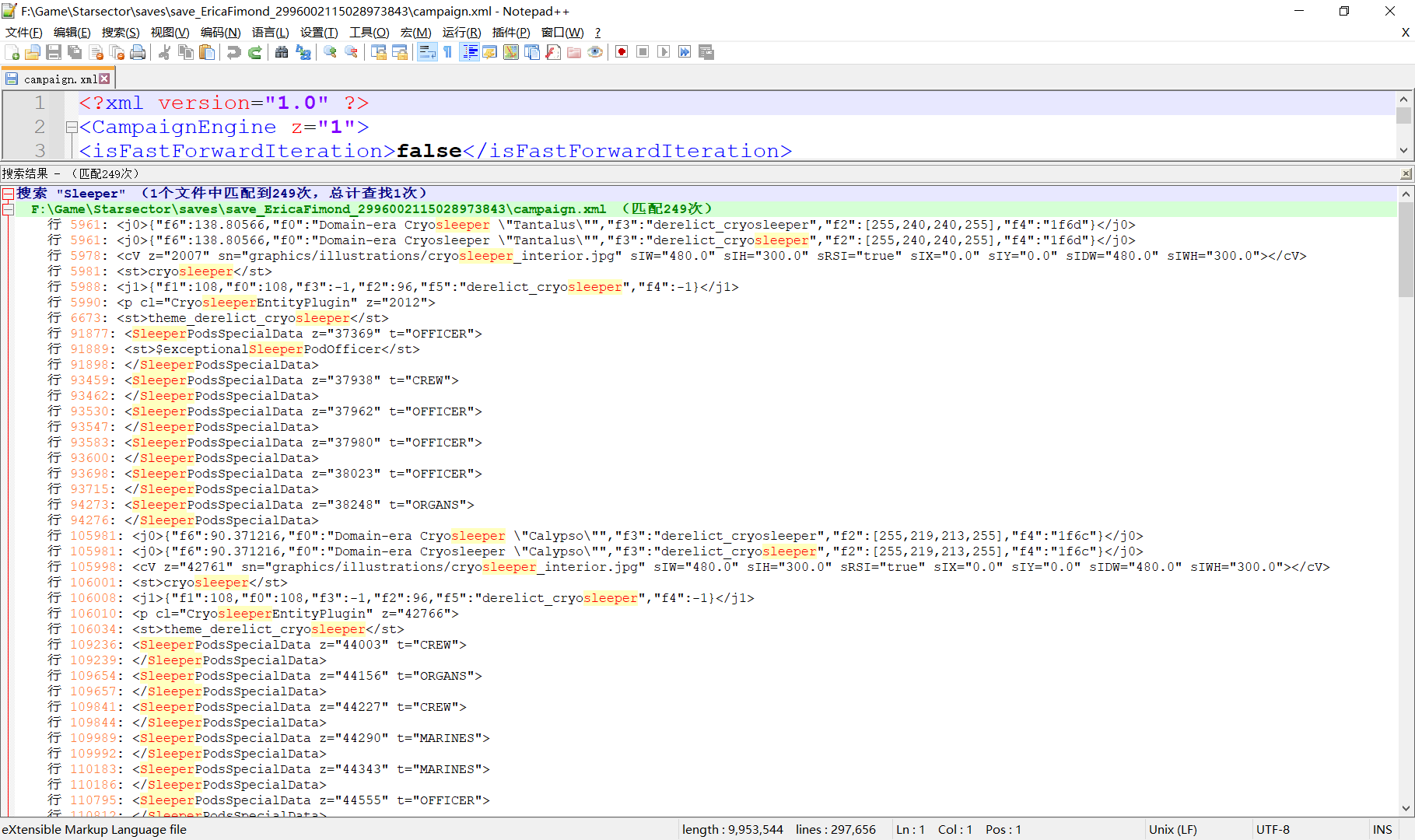This screenshot has height=840, width=1415.
Task: Start macro recording
Action: click(621, 52)
